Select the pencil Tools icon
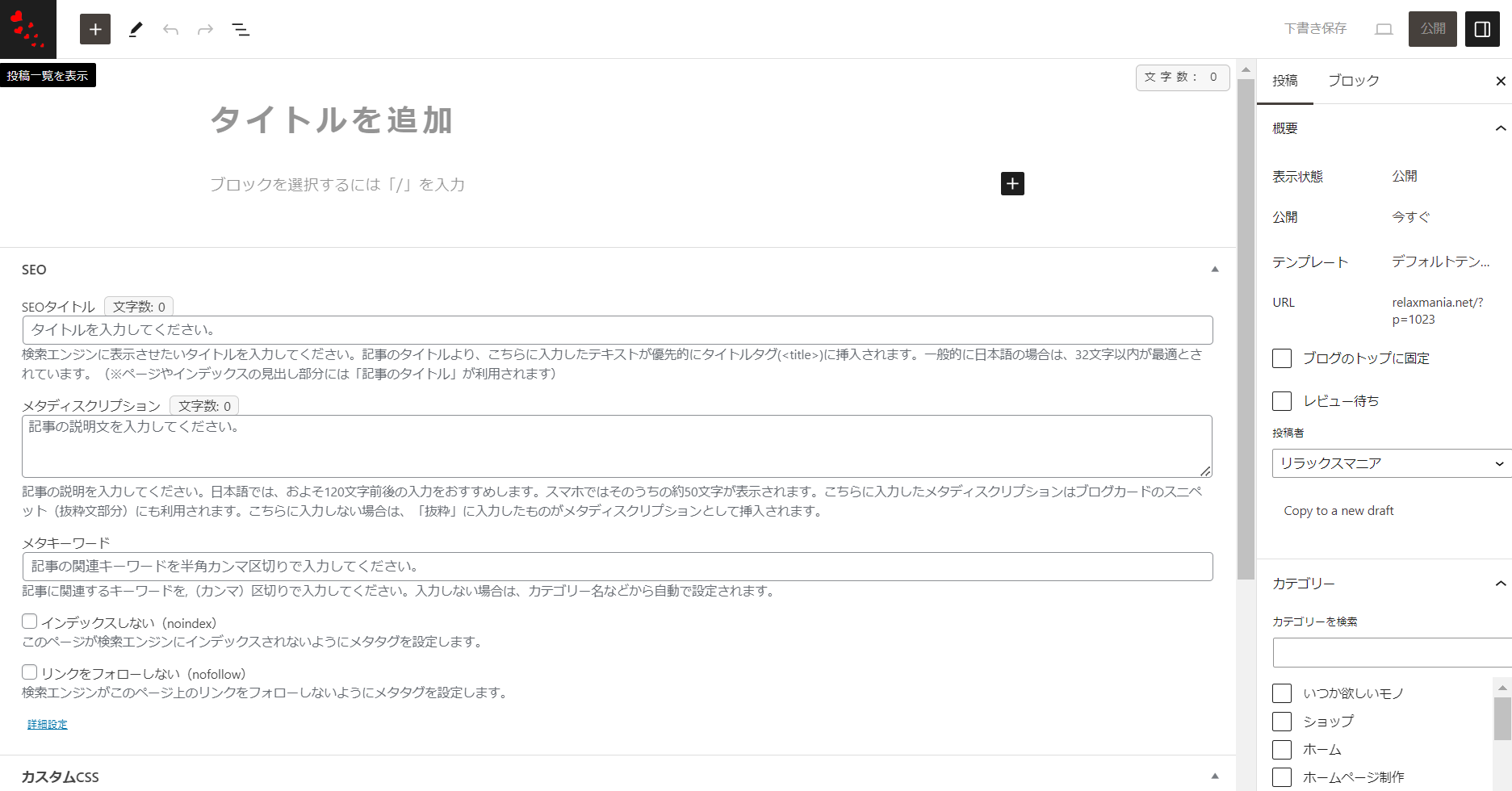This screenshot has width=1512, height=791. pos(136,30)
